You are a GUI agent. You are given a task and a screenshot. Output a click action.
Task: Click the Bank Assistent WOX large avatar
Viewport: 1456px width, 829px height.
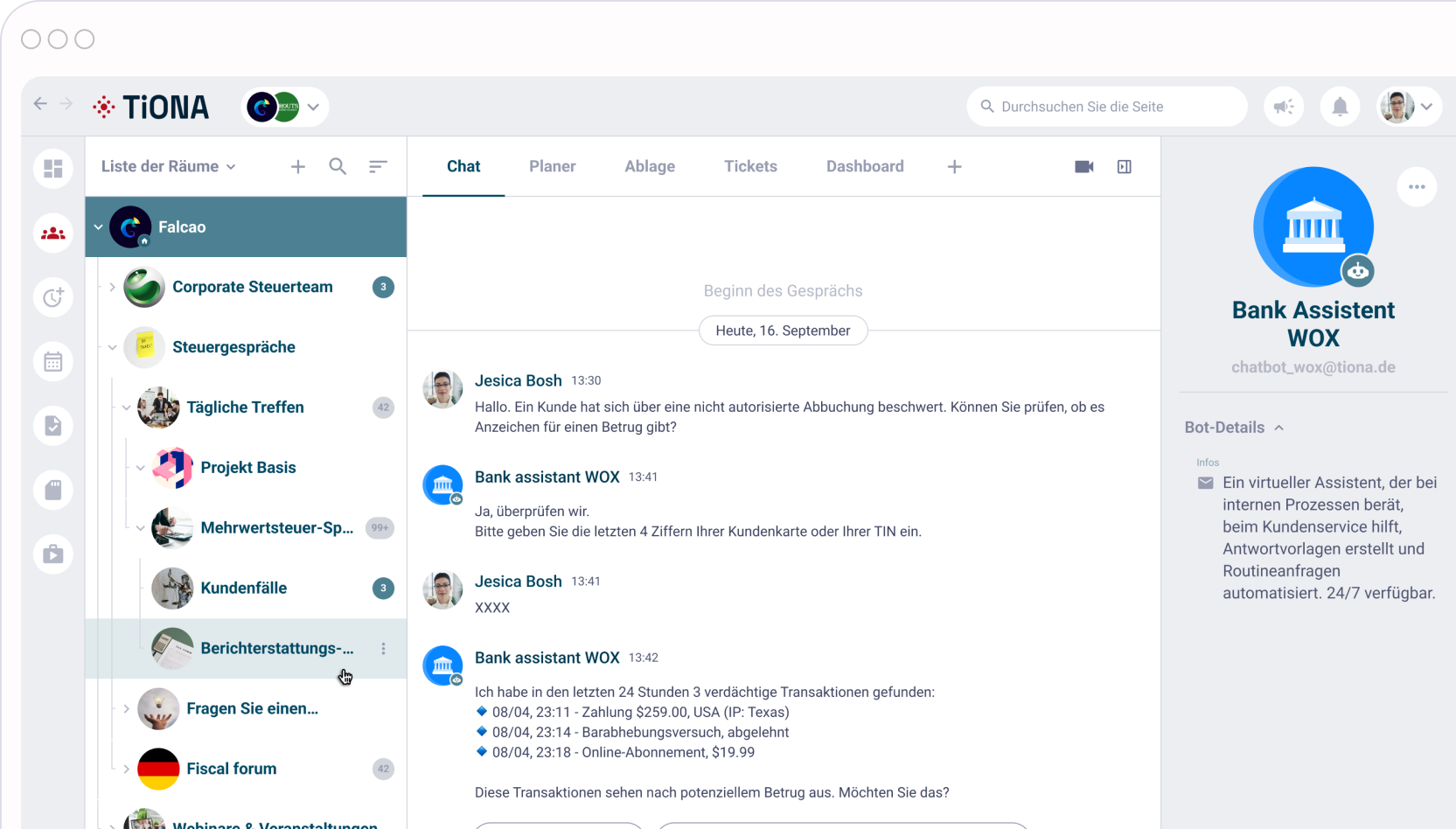pos(1313,226)
